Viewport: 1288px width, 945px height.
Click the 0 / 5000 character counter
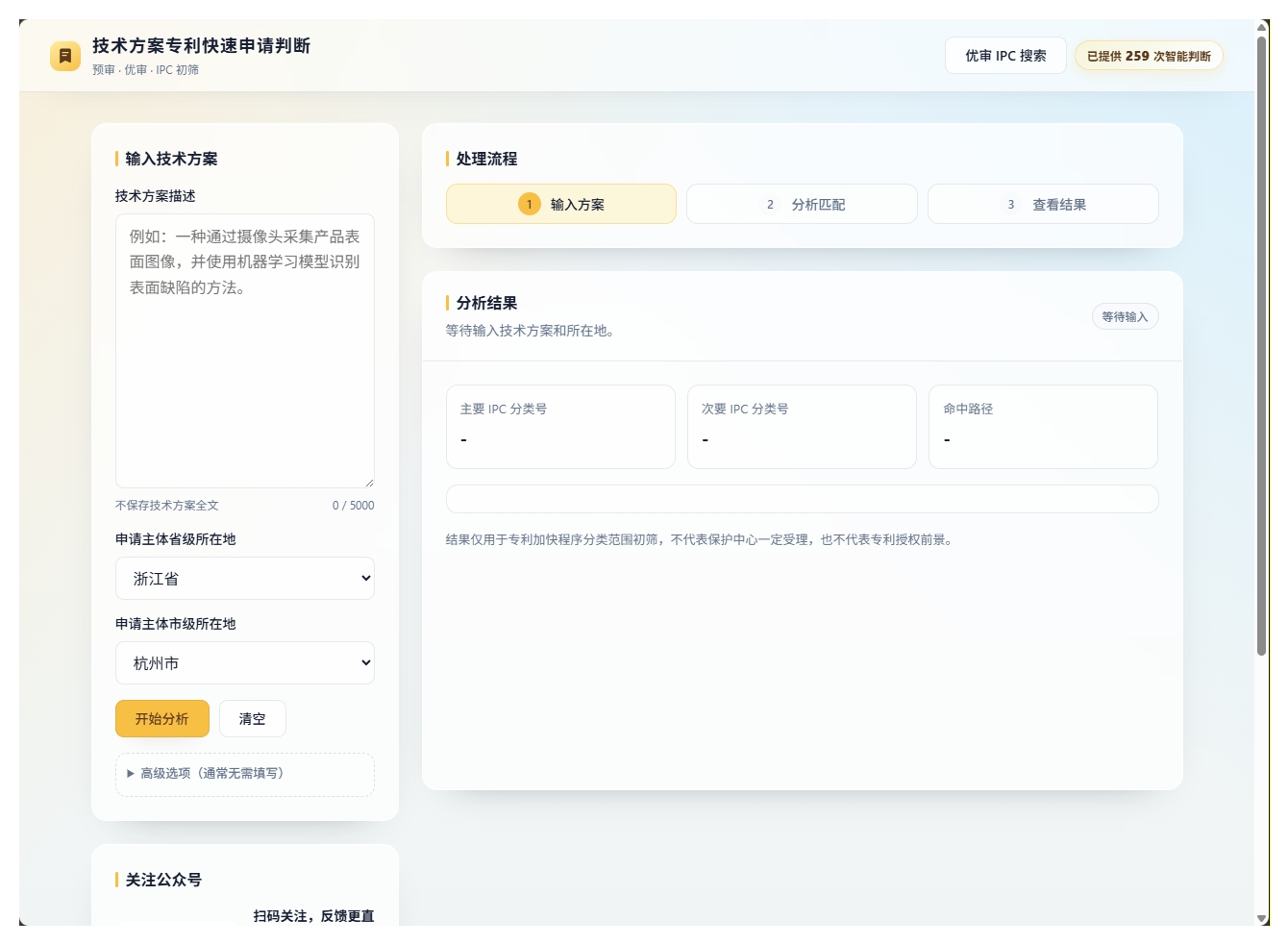pos(354,506)
